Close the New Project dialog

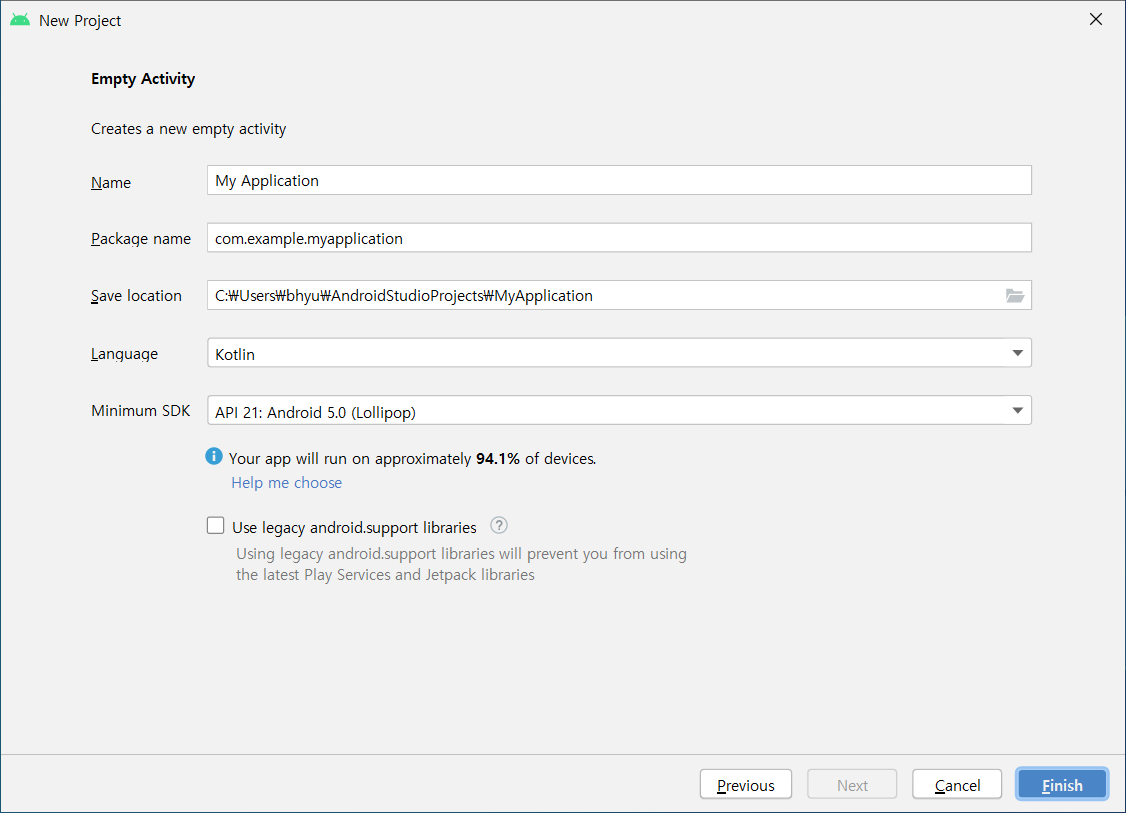tap(1095, 19)
